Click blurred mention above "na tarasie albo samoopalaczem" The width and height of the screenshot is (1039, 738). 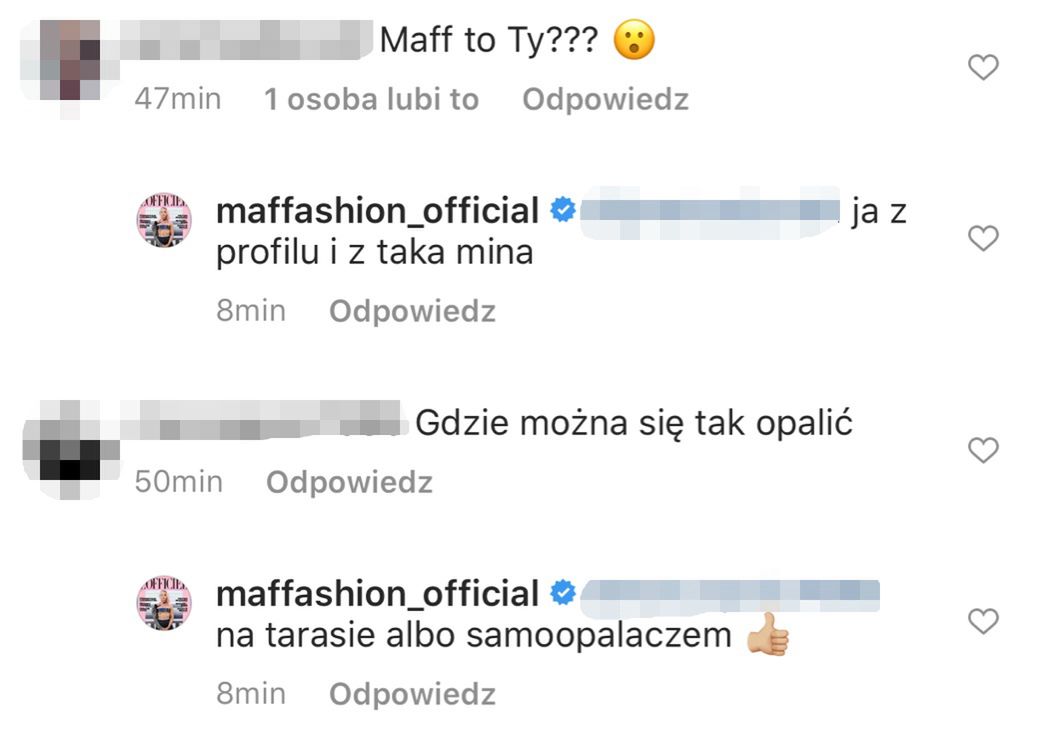click(x=730, y=594)
